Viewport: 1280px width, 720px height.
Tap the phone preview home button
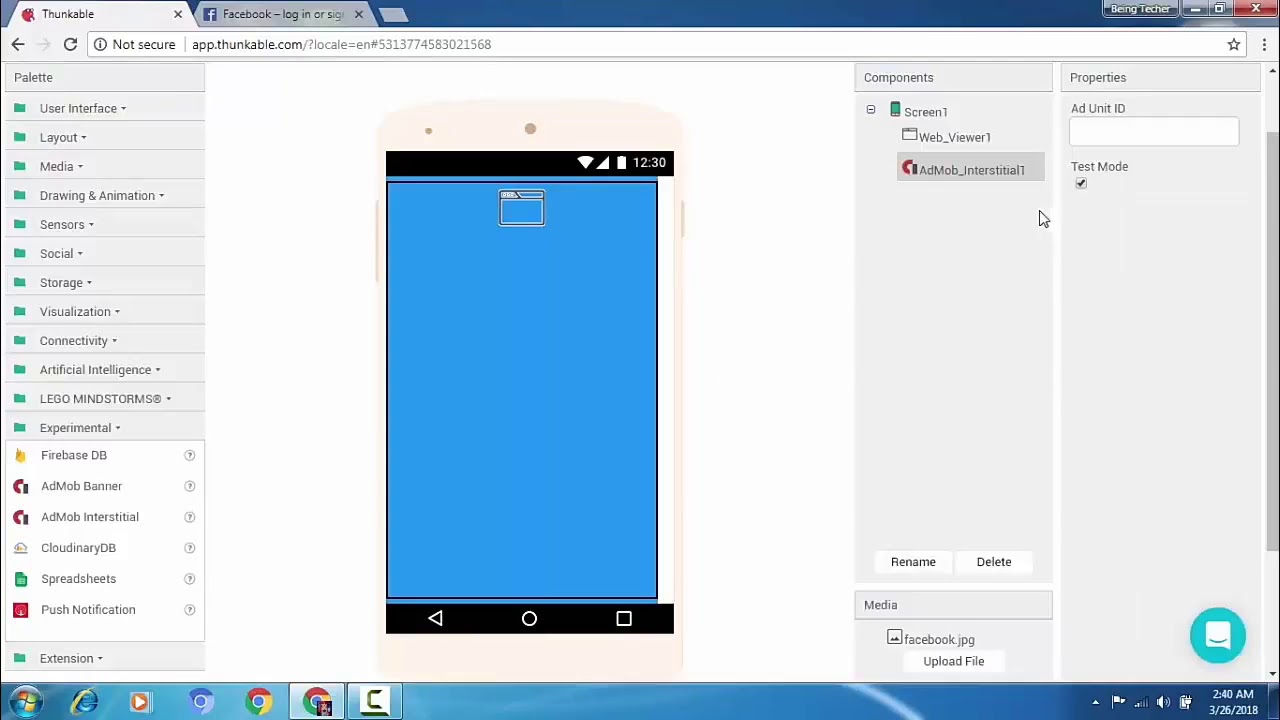(529, 619)
